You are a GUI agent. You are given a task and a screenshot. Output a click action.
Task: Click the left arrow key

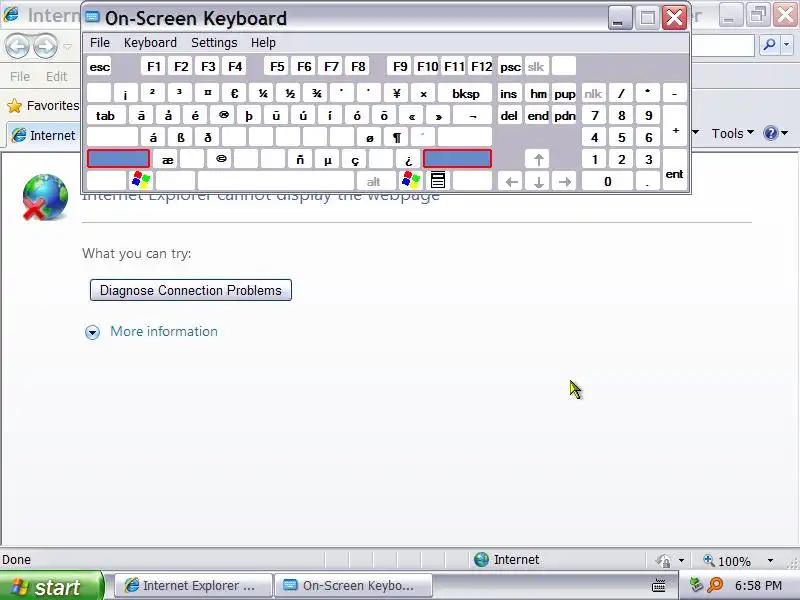tap(511, 181)
